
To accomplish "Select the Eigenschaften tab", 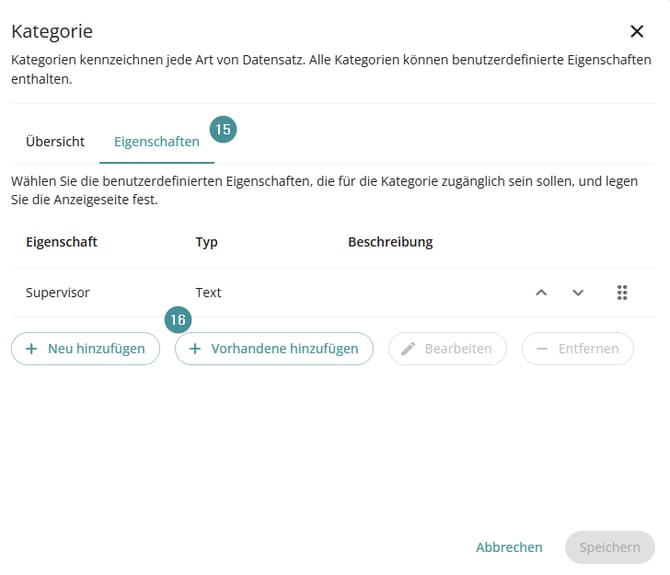I will tap(157, 141).
